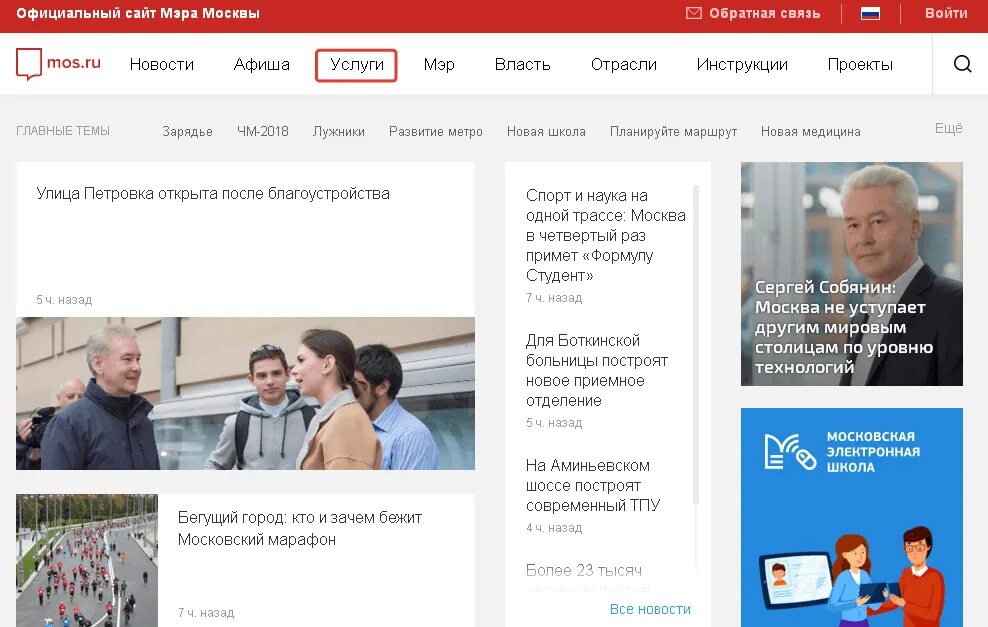Click the Московская электронная школа logo icon
The height and width of the screenshot is (627, 988).
pos(790,452)
